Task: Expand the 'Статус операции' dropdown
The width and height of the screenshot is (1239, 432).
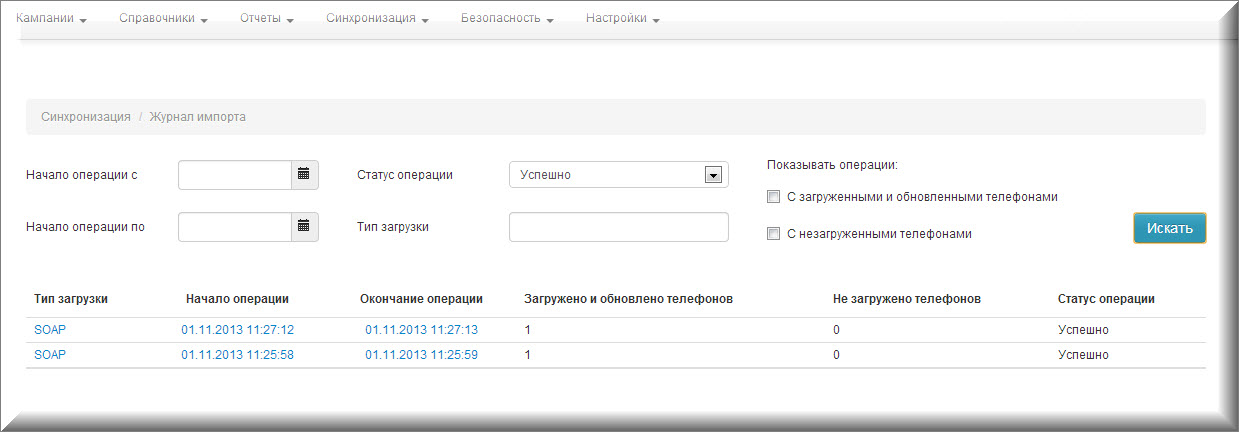Action: [713, 175]
